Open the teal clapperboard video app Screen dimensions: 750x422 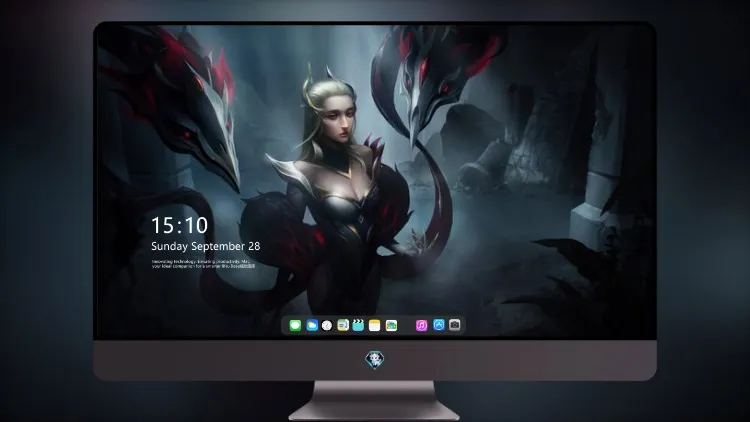[358, 325]
